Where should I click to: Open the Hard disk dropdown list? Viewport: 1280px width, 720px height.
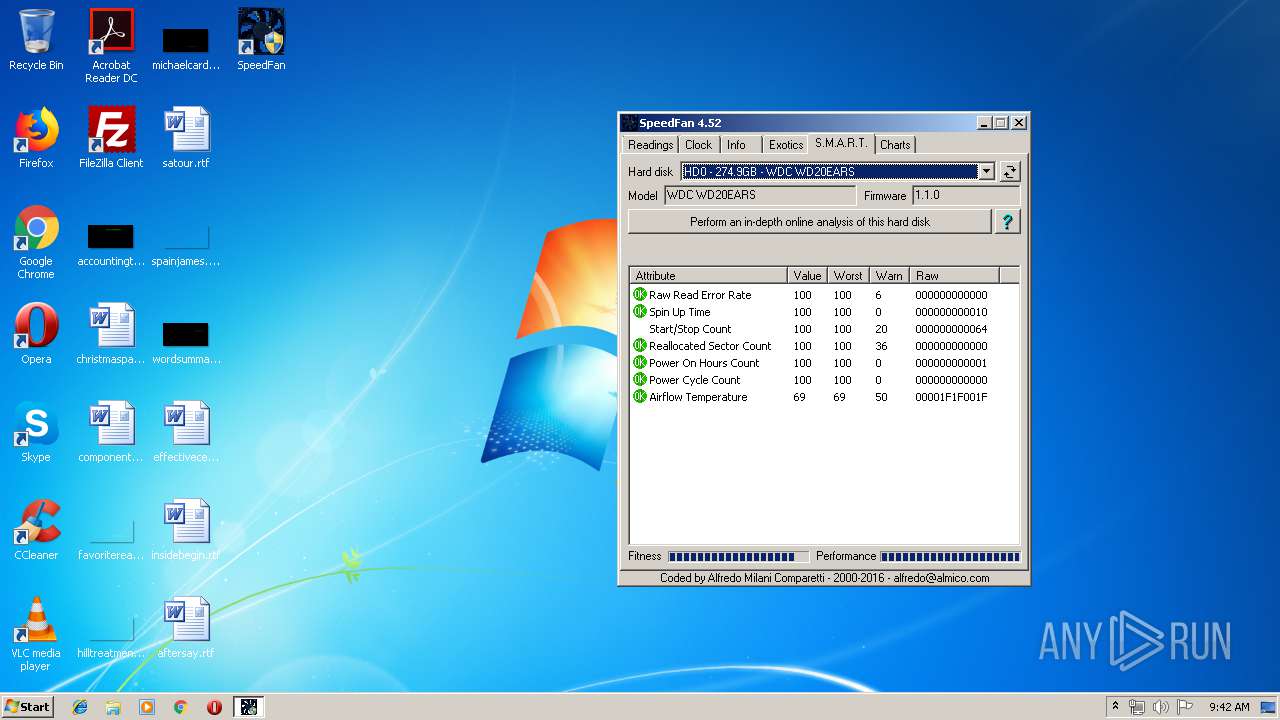pyautogui.click(x=986, y=172)
